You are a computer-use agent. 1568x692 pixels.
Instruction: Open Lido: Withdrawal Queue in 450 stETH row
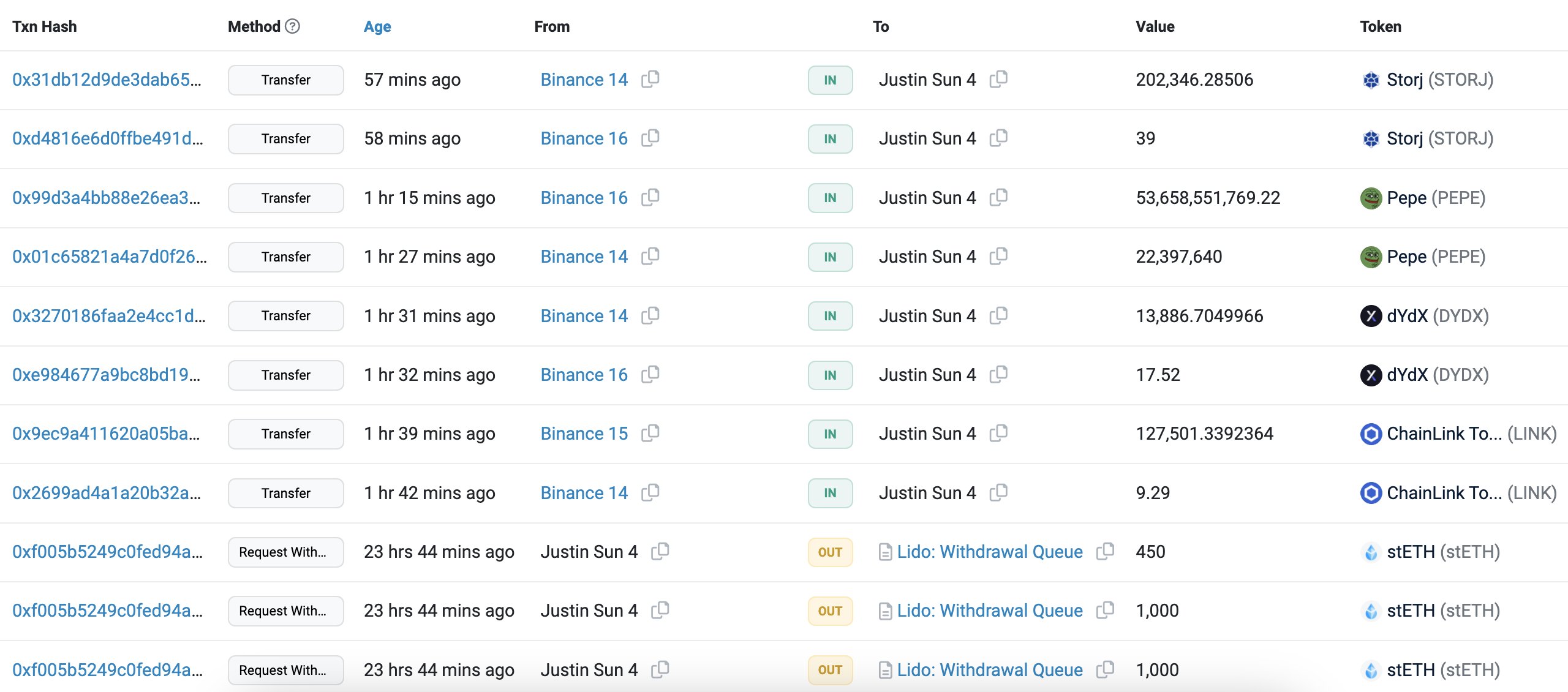989,552
